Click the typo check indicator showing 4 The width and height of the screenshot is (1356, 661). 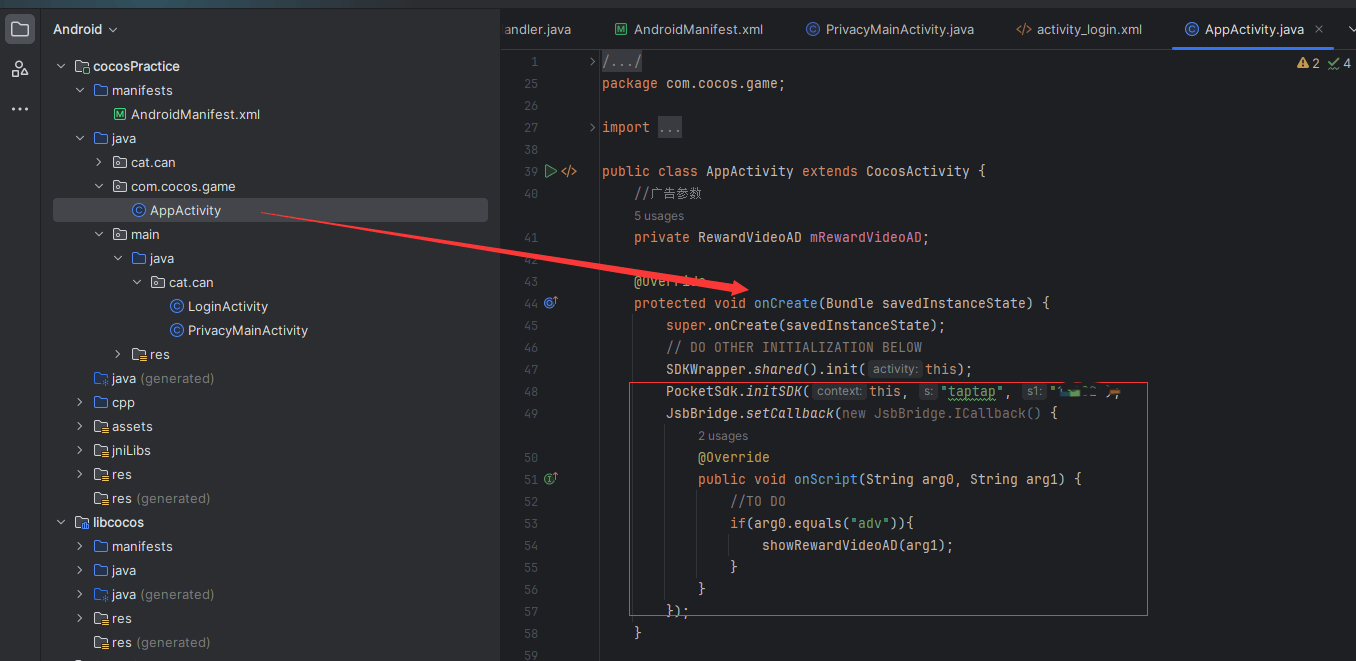click(x=1340, y=63)
